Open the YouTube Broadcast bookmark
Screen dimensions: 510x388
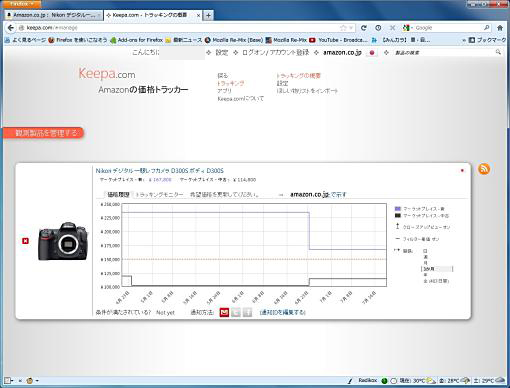pyautogui.click(x=338, y=40)
